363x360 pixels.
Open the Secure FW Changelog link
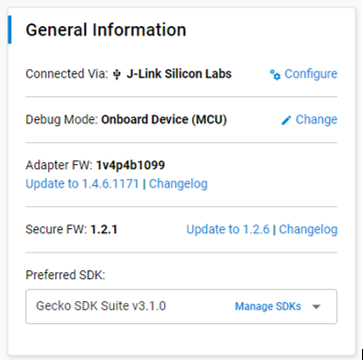click(x=308, y=229)
